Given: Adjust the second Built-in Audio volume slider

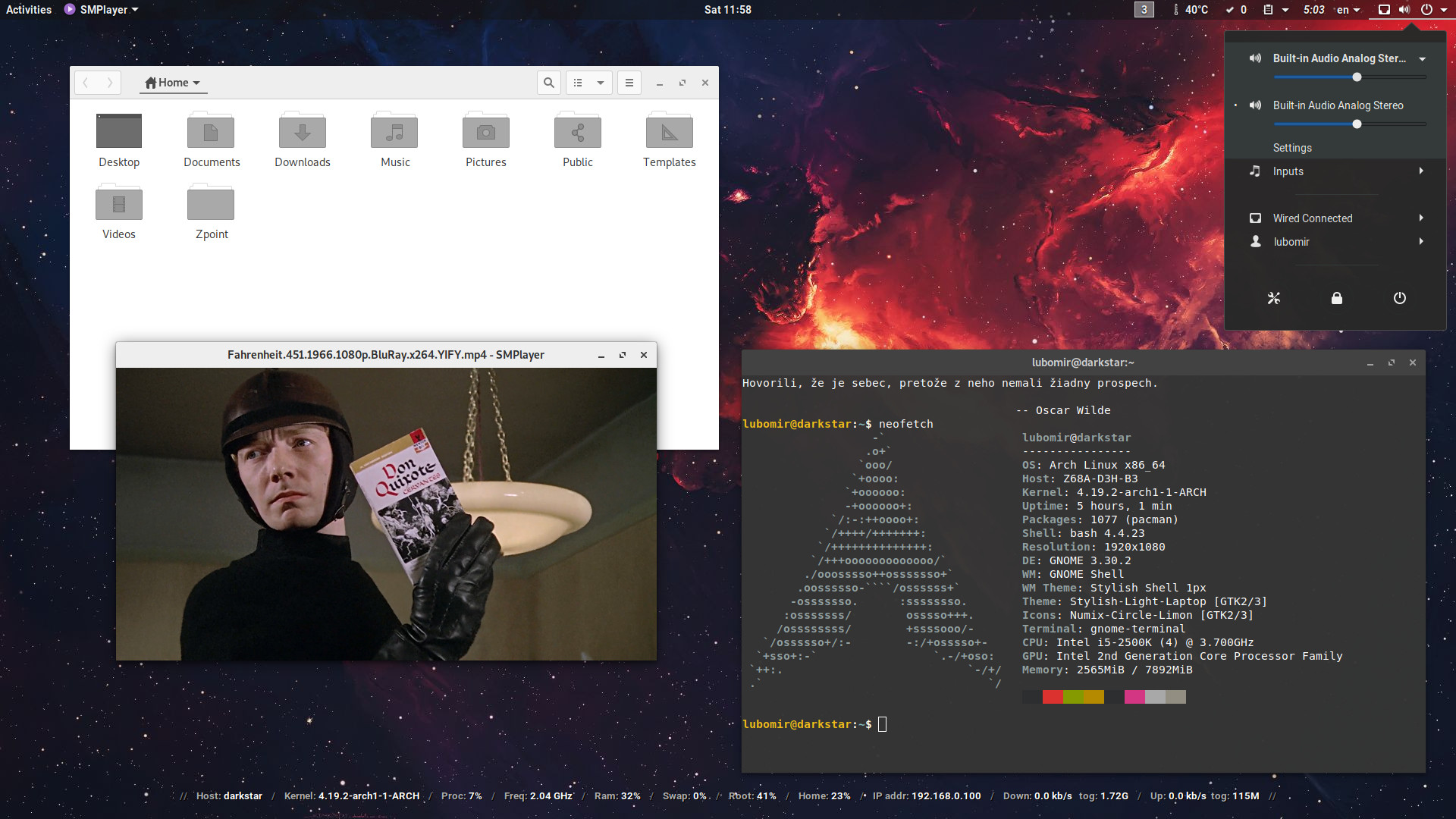Looking at the screenshot, I should point(1350,124).
